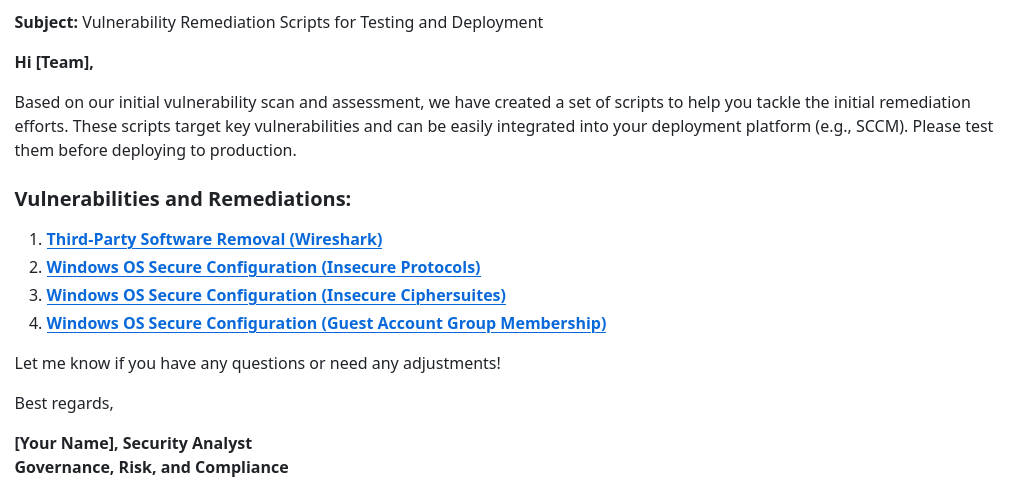The width and height of the screenshot is (1010, 495).
Task: Click list number 3 before Insecure Ciphersuites
Action: tap(35, 295)
